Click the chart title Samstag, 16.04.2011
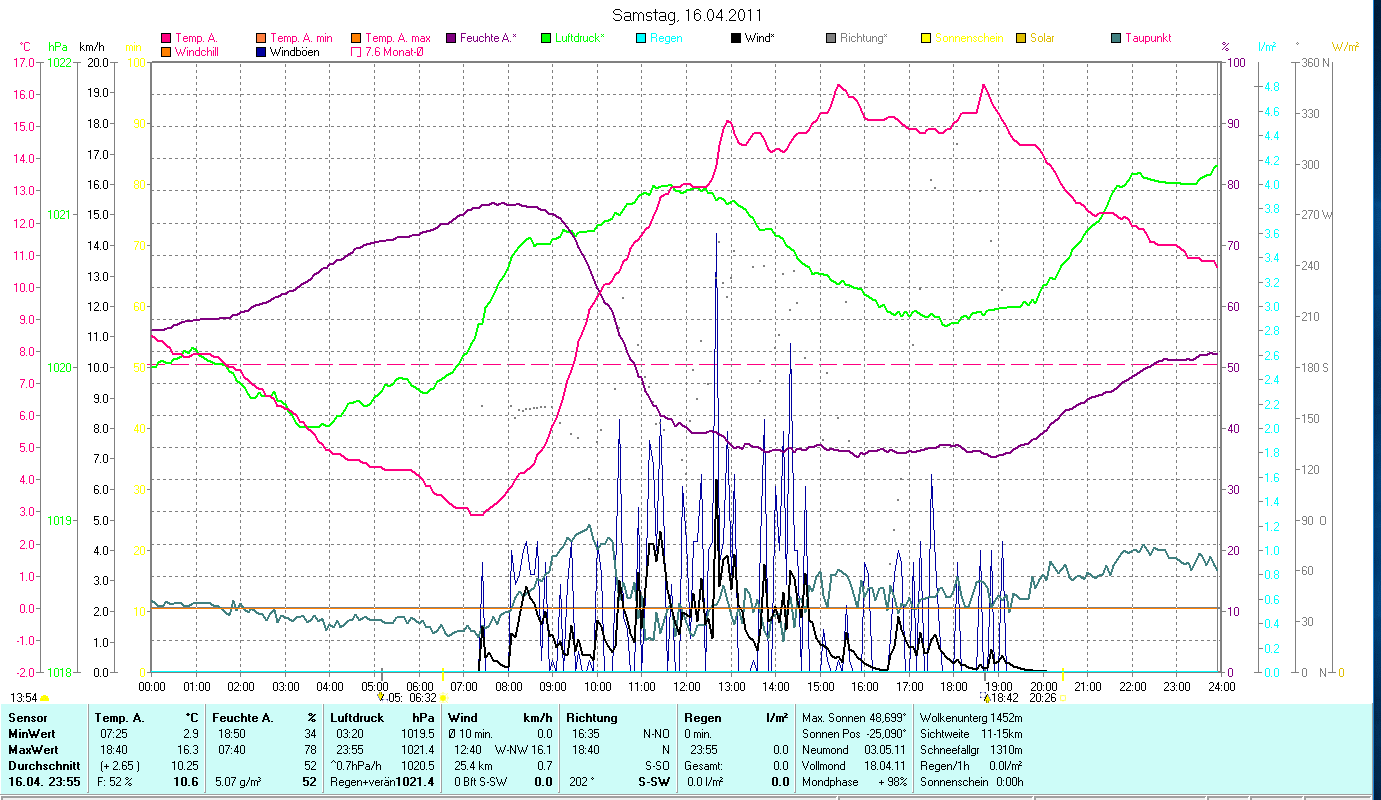Image resolution: width=1381 pixels, height=800 pixels. [x=690, y=16]
